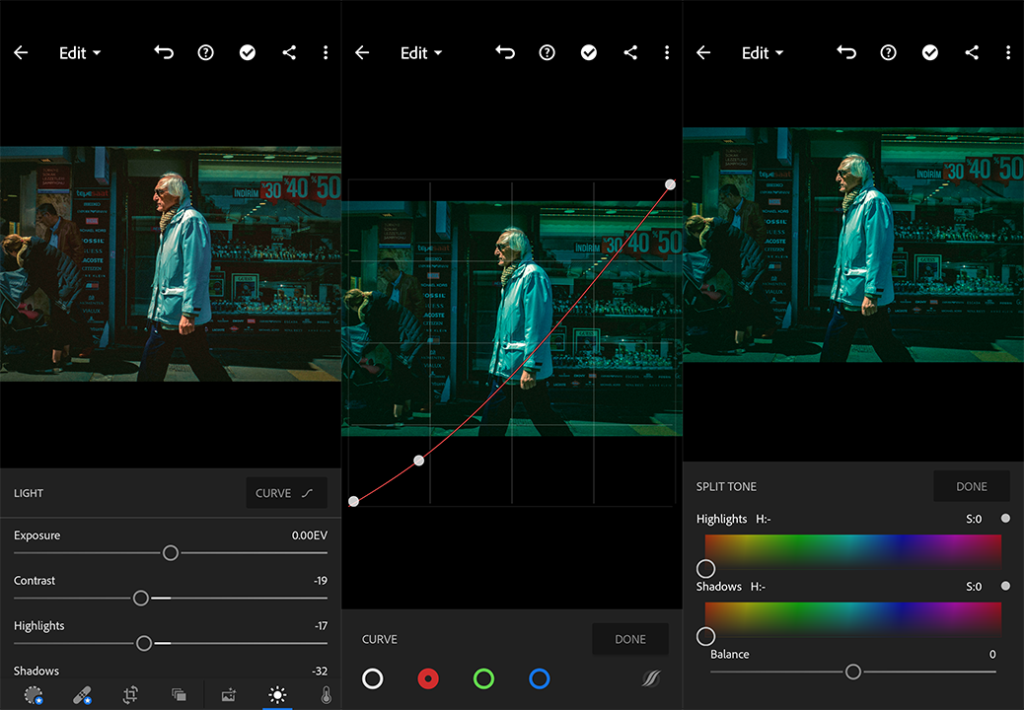Click the Balance slider handle
1024x710 pixels.
pyautogui.click(x=853, y=672)
